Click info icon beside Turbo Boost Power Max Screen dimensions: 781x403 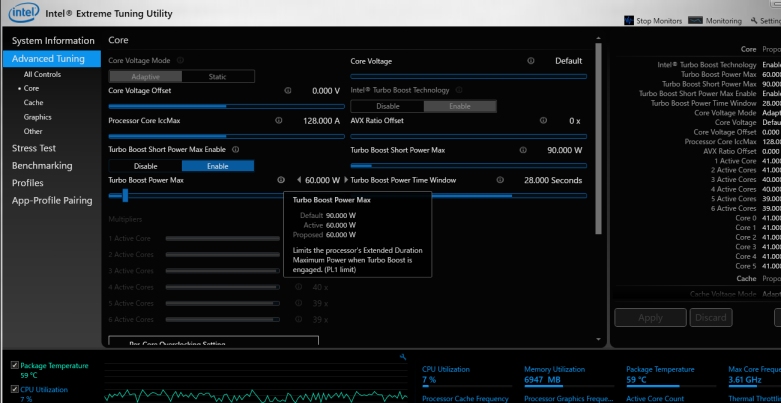[x=281, y=180]
